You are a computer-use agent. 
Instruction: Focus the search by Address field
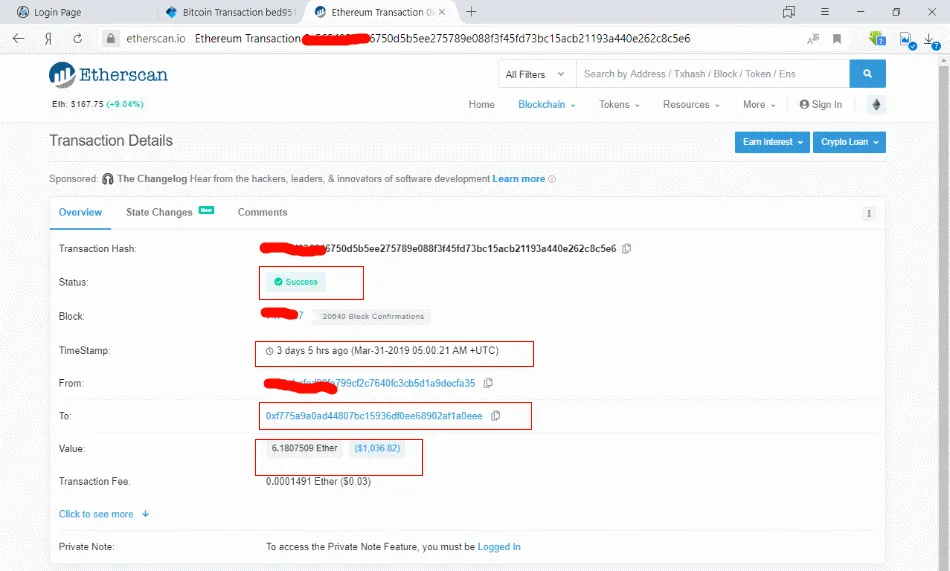click(x=712, y=74)
